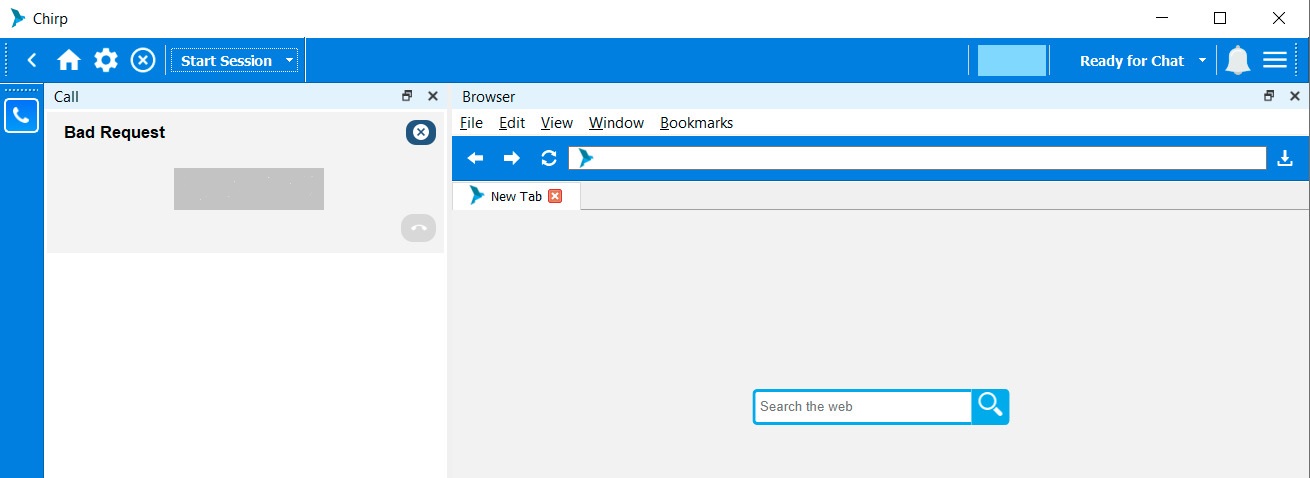
Task: Click the Search the web field
Action: [862, 407]
